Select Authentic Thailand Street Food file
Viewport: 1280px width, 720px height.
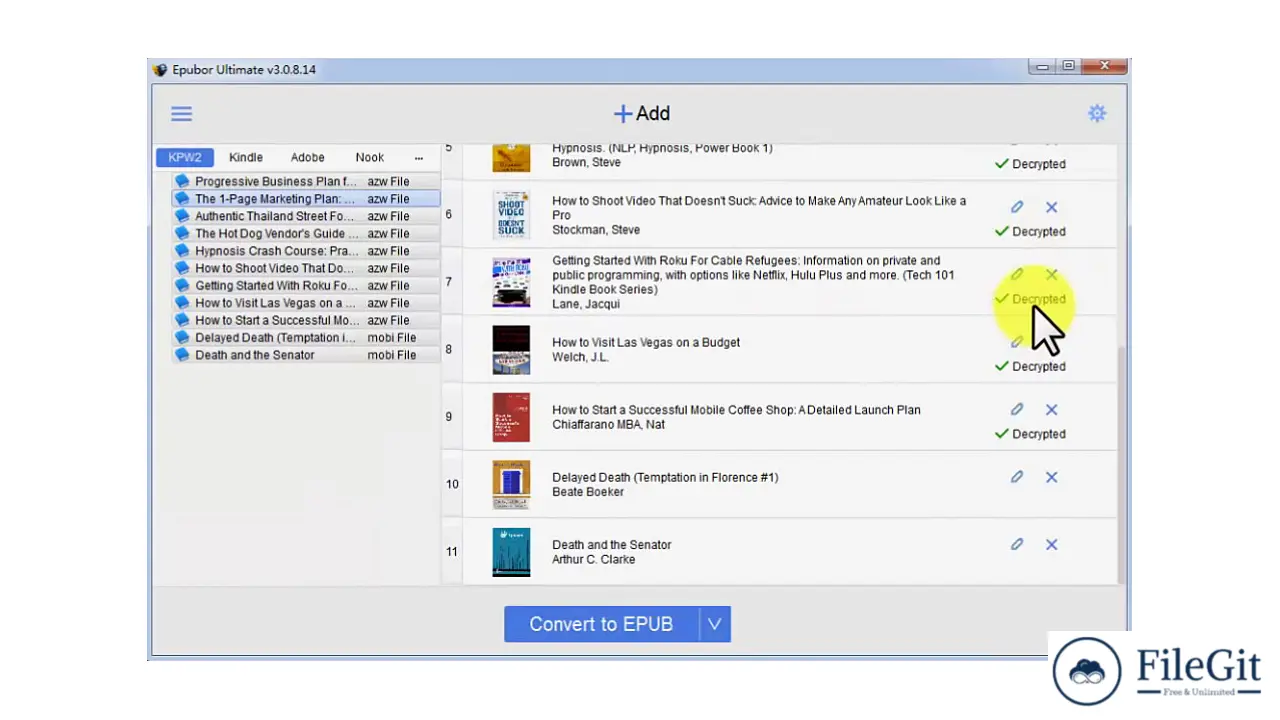coord(306,216)
